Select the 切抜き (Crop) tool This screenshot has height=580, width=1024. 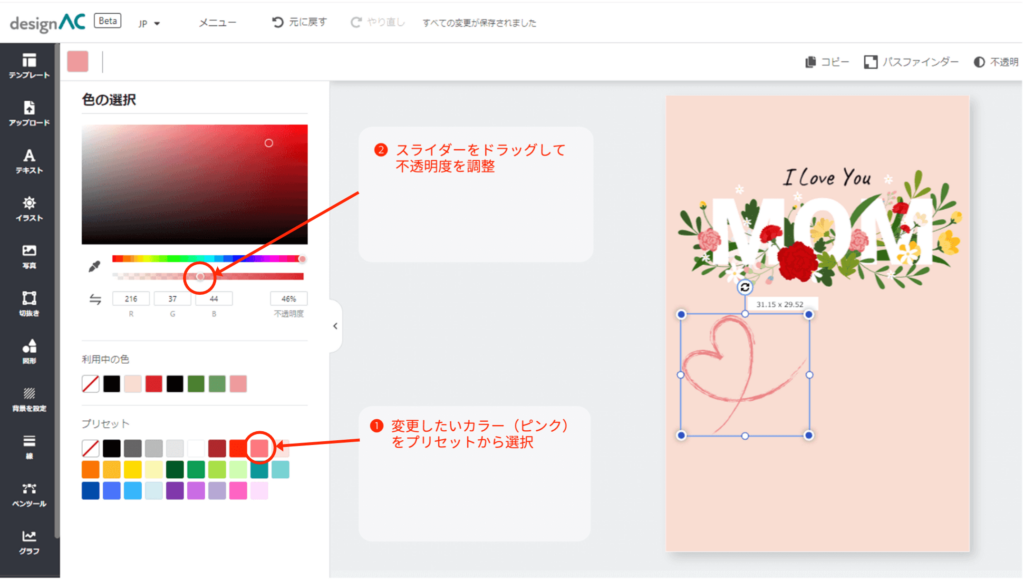[x=29, y=304]
